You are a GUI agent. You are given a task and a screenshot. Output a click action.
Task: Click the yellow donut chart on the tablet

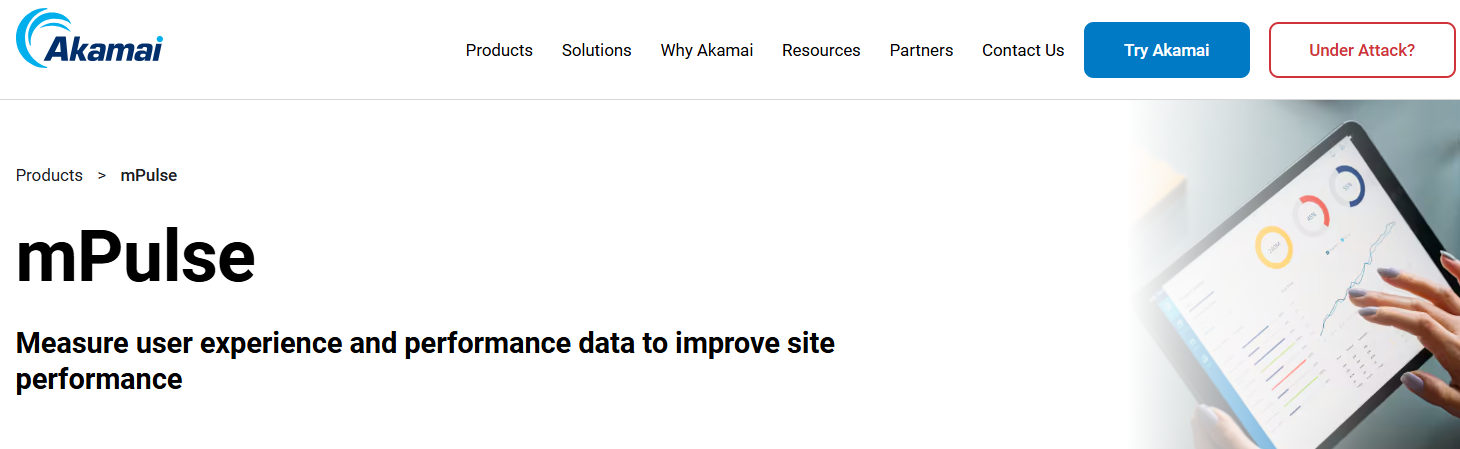coord(1273,247)
